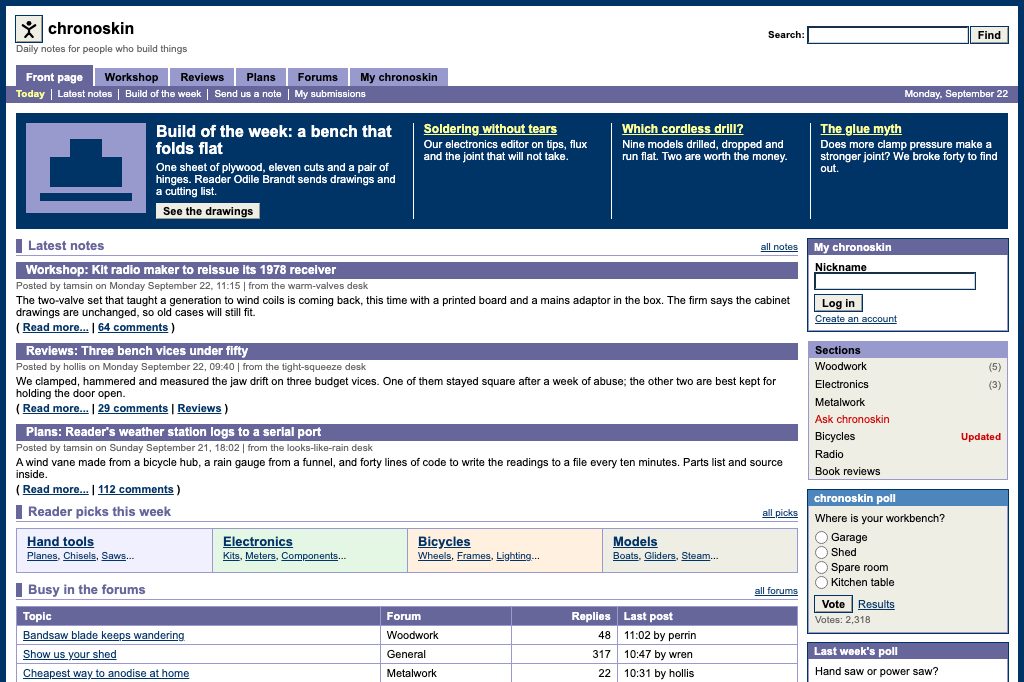Click the chronoskin logo icon
The width and height of the screenshot is (1024, 682).
[29, 29]
